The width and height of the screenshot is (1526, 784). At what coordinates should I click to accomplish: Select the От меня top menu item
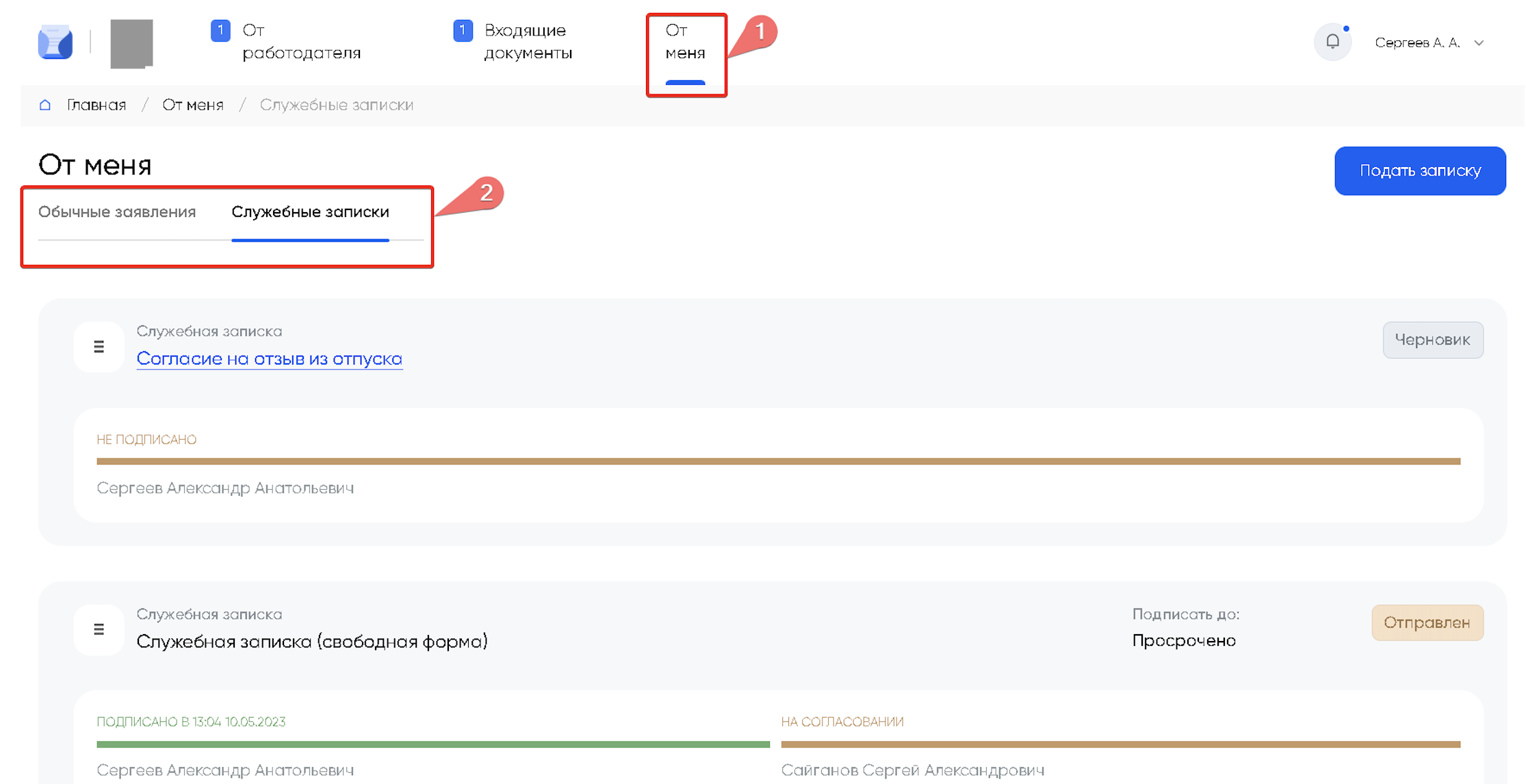click(685, 42)
